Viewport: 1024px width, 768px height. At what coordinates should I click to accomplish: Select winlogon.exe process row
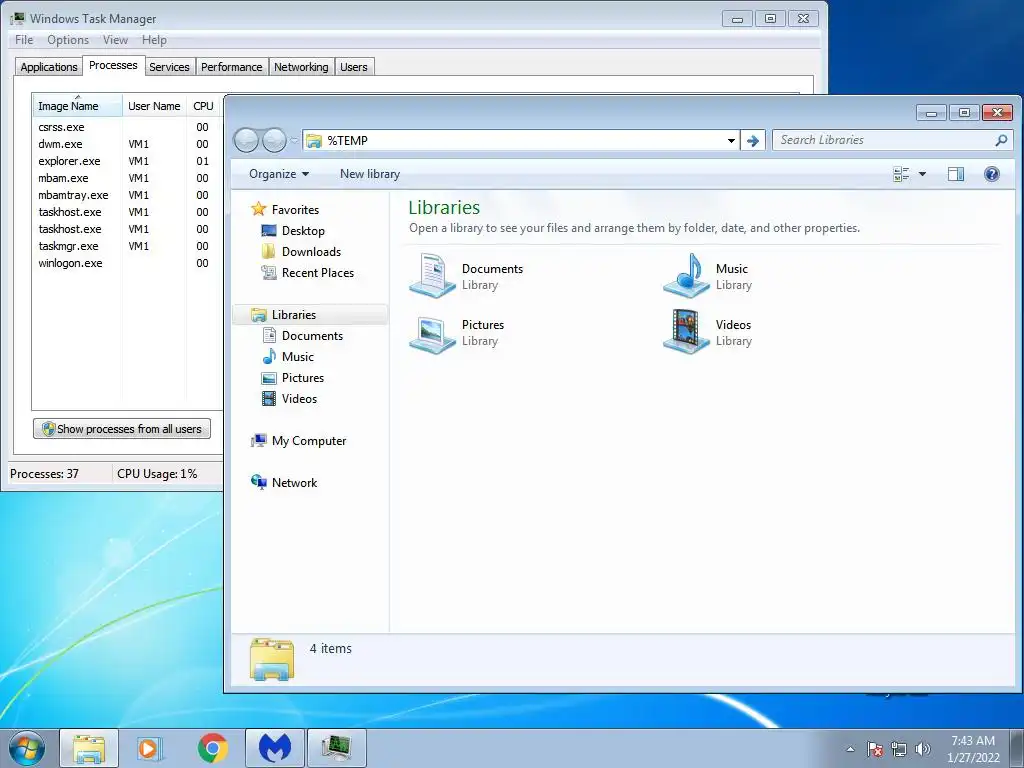pos(128,263)
